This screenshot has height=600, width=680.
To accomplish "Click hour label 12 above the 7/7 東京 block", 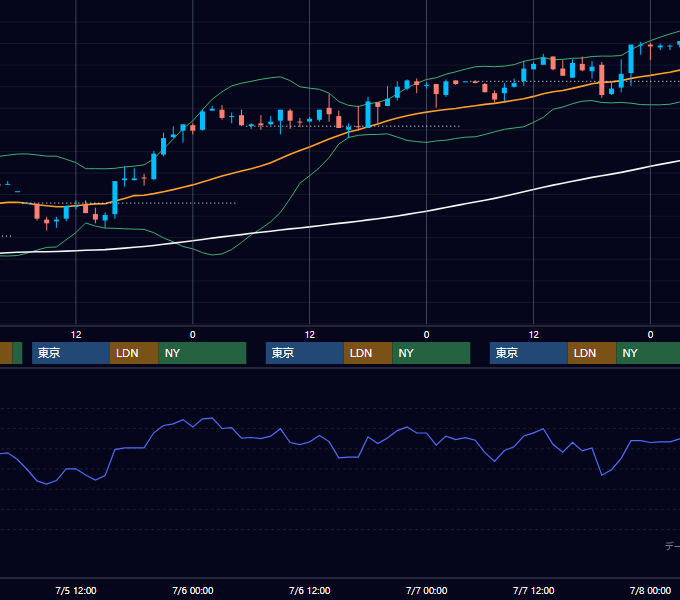I will 533,335.
